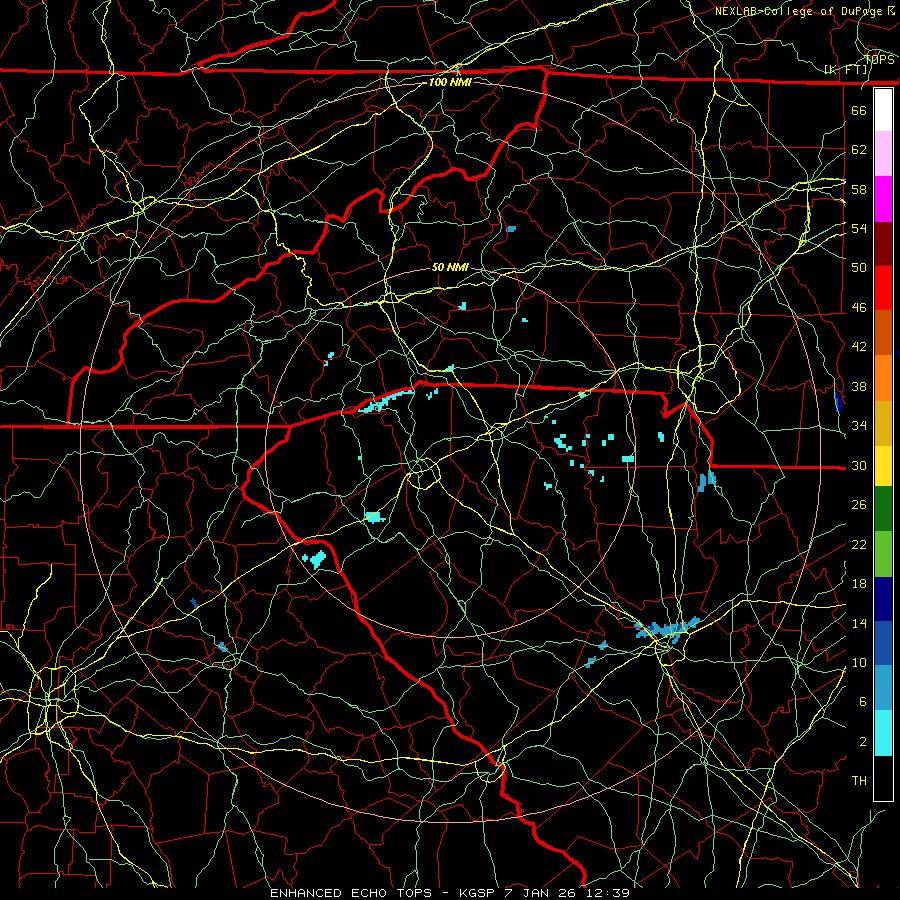Image resolution: width=900 pixels, height=900 pixels.
Task: Click the 'TH' legend label
Action: 859,780
